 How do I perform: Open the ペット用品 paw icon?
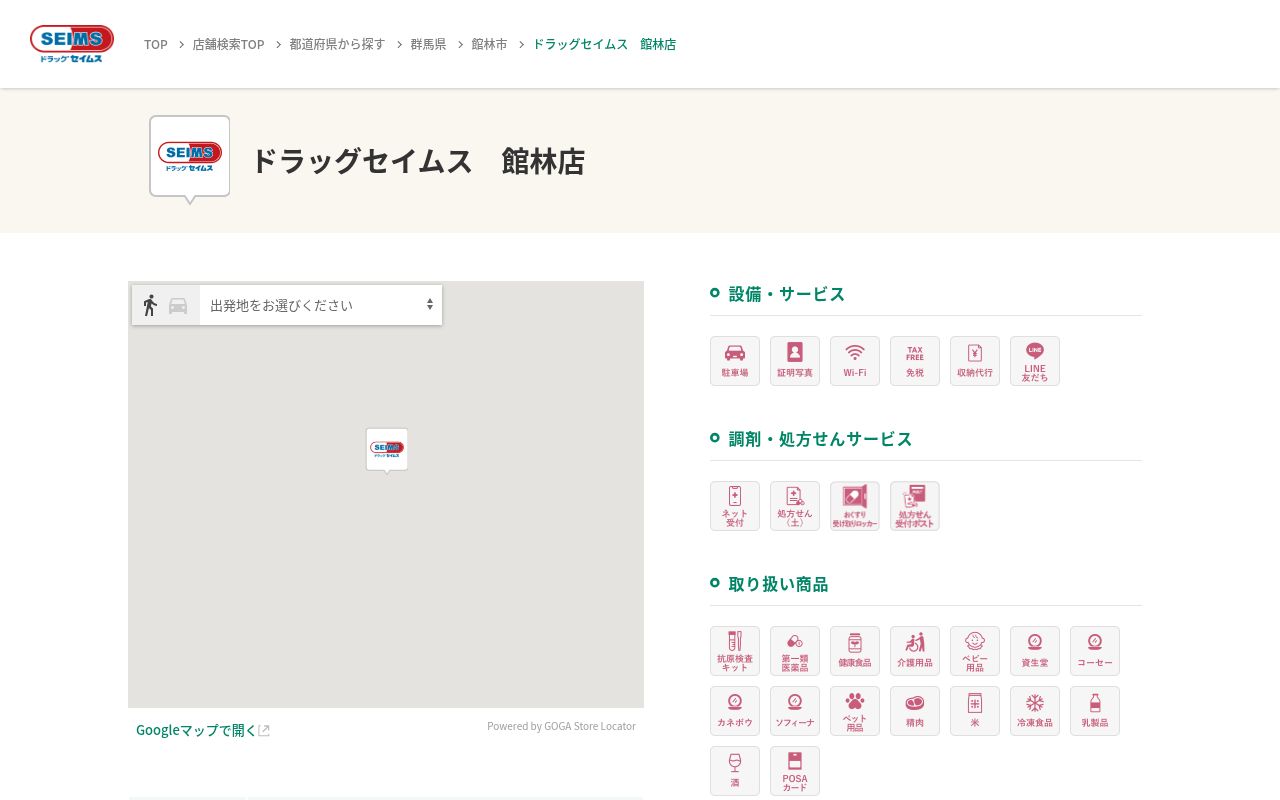(x=855, y=711)
